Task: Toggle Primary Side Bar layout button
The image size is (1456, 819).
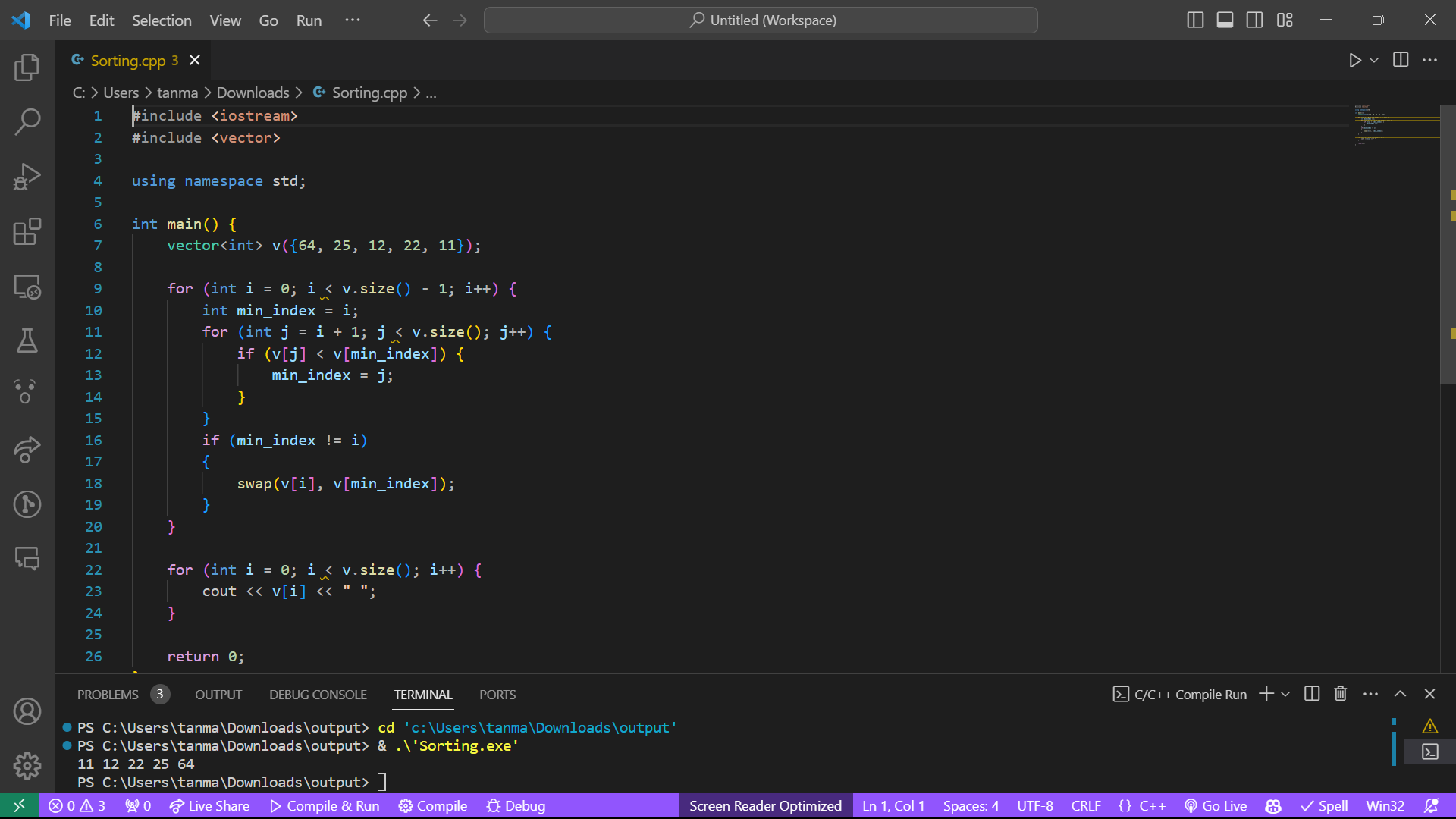Action: coord(1195,20)
